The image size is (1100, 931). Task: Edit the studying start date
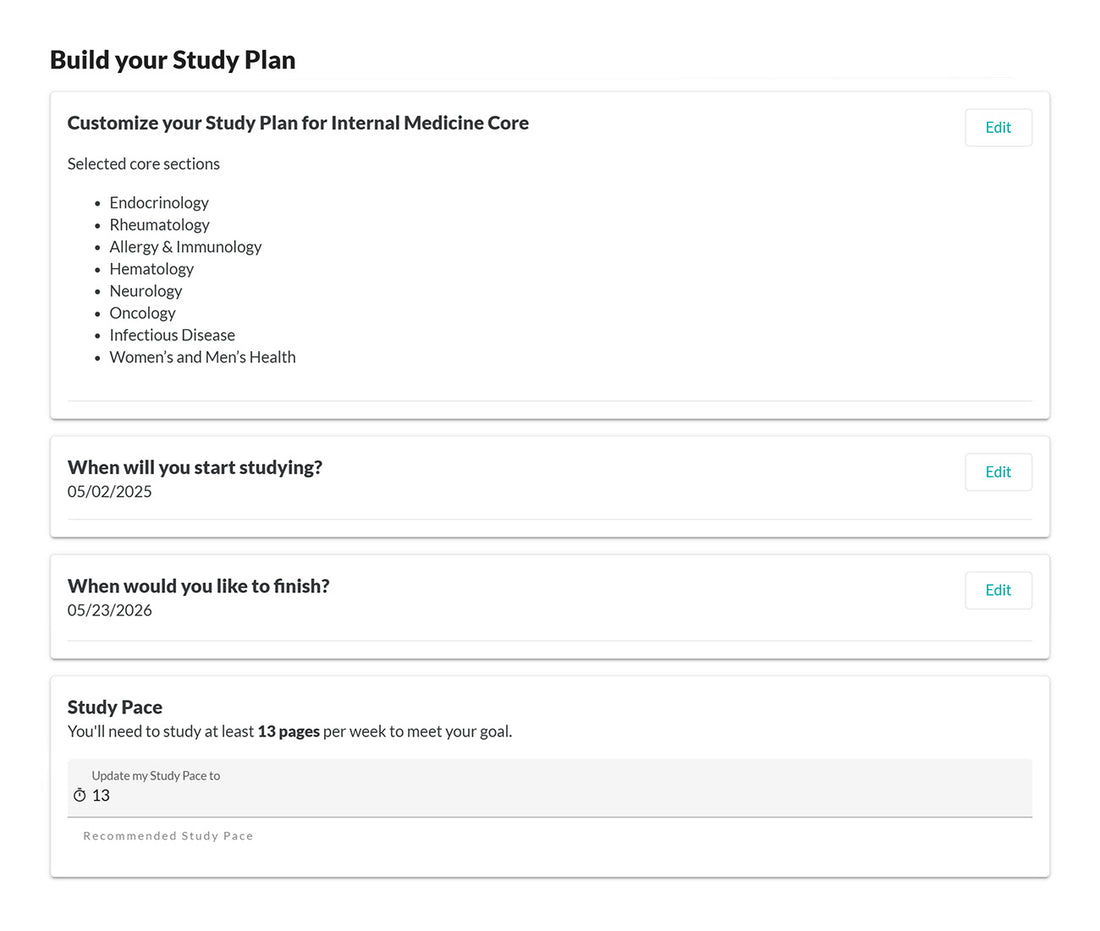[997, 471]
